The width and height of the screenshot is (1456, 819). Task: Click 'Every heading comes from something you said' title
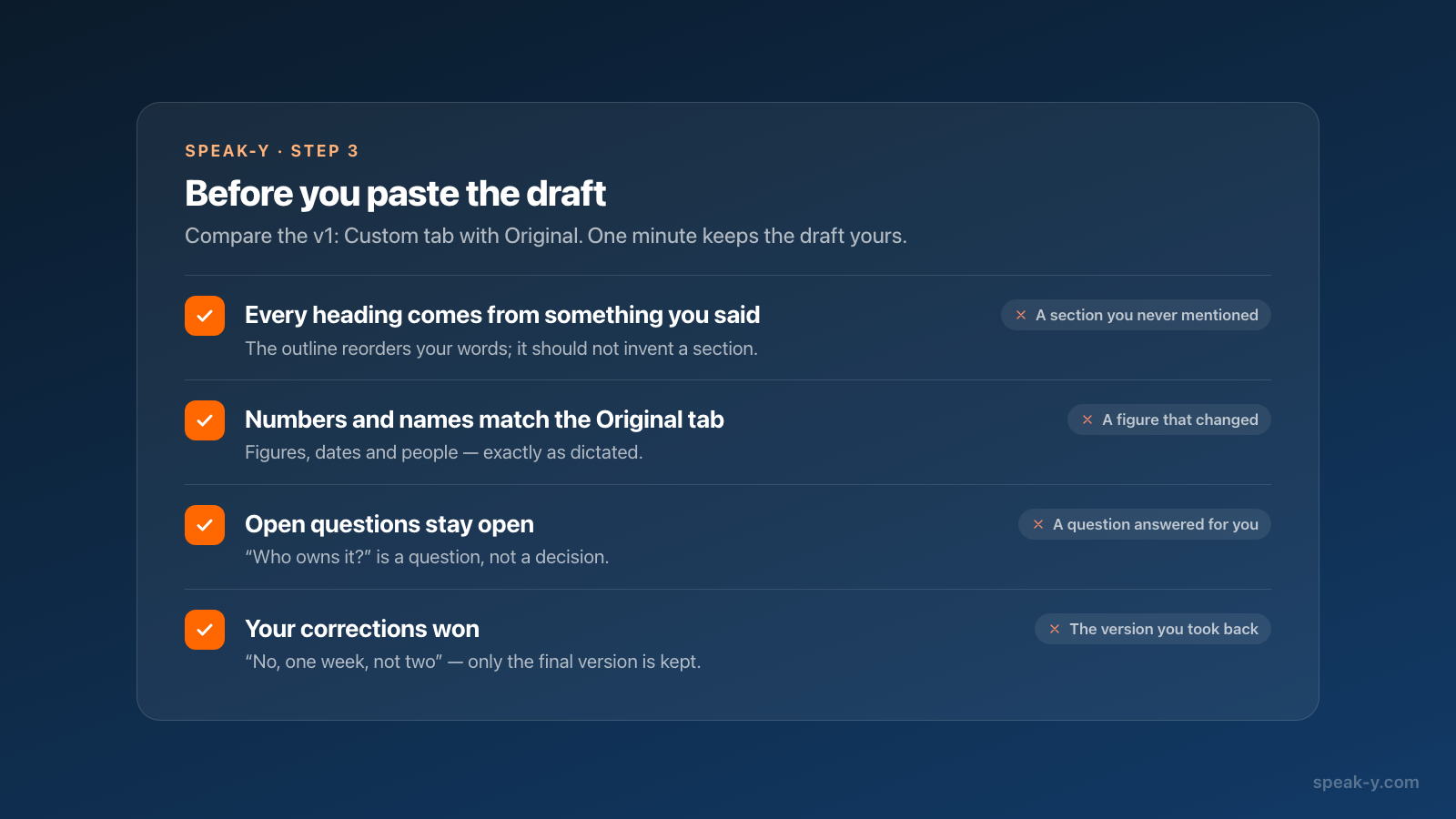click(x=502, y=315)
